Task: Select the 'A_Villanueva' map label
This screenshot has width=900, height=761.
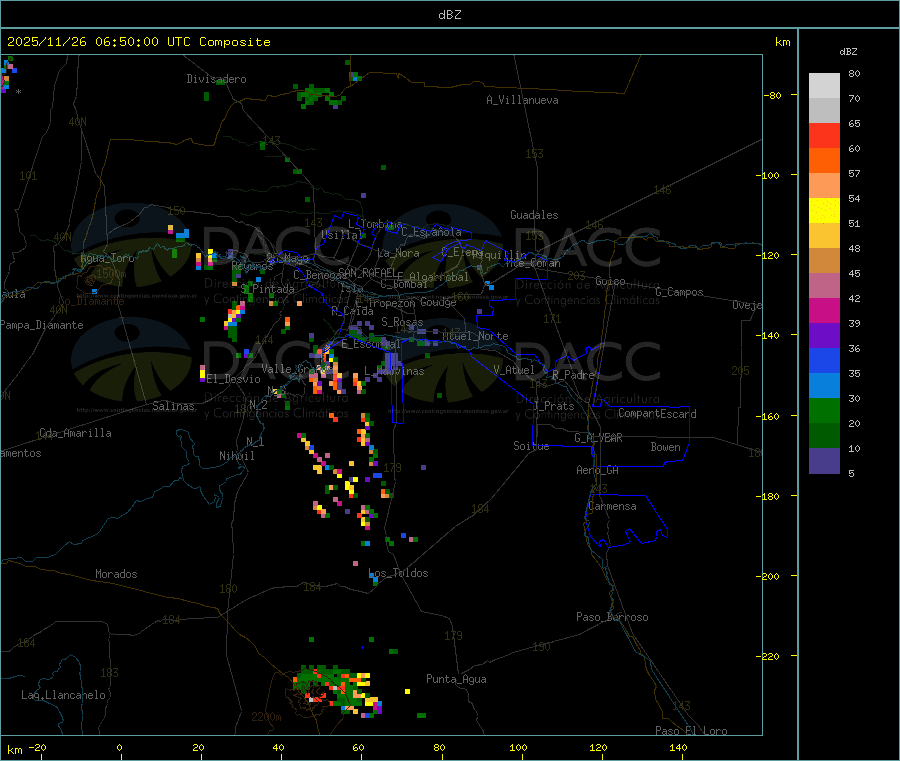Action: pos(522,100)
